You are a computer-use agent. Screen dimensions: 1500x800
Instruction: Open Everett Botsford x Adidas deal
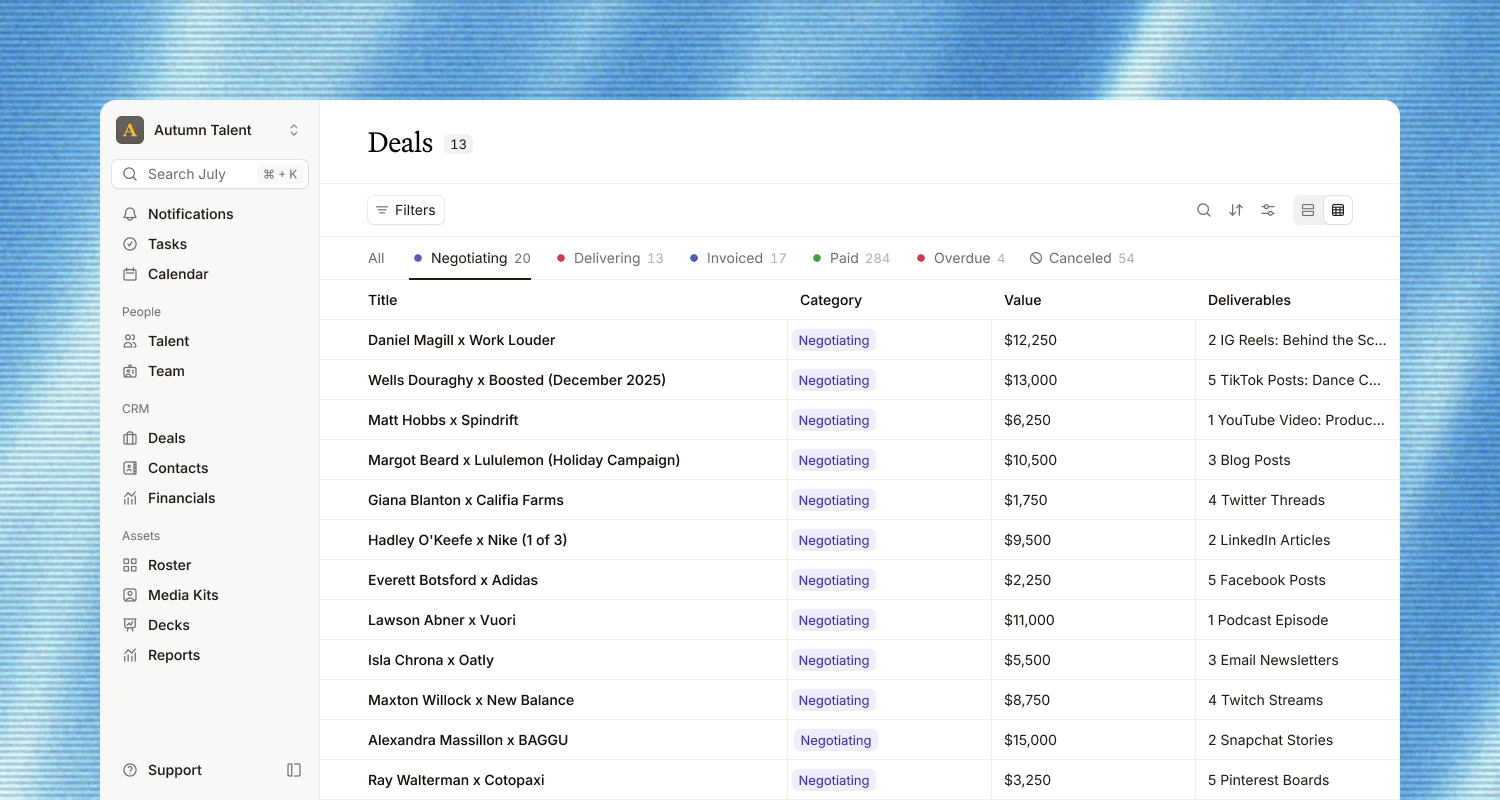click(x=453, y=580)
